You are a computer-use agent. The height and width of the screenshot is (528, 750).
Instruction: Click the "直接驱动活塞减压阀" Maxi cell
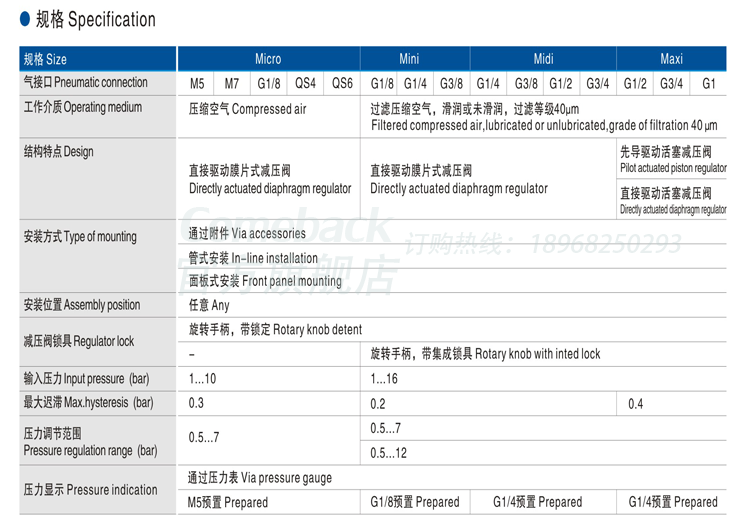coord(672,199)
